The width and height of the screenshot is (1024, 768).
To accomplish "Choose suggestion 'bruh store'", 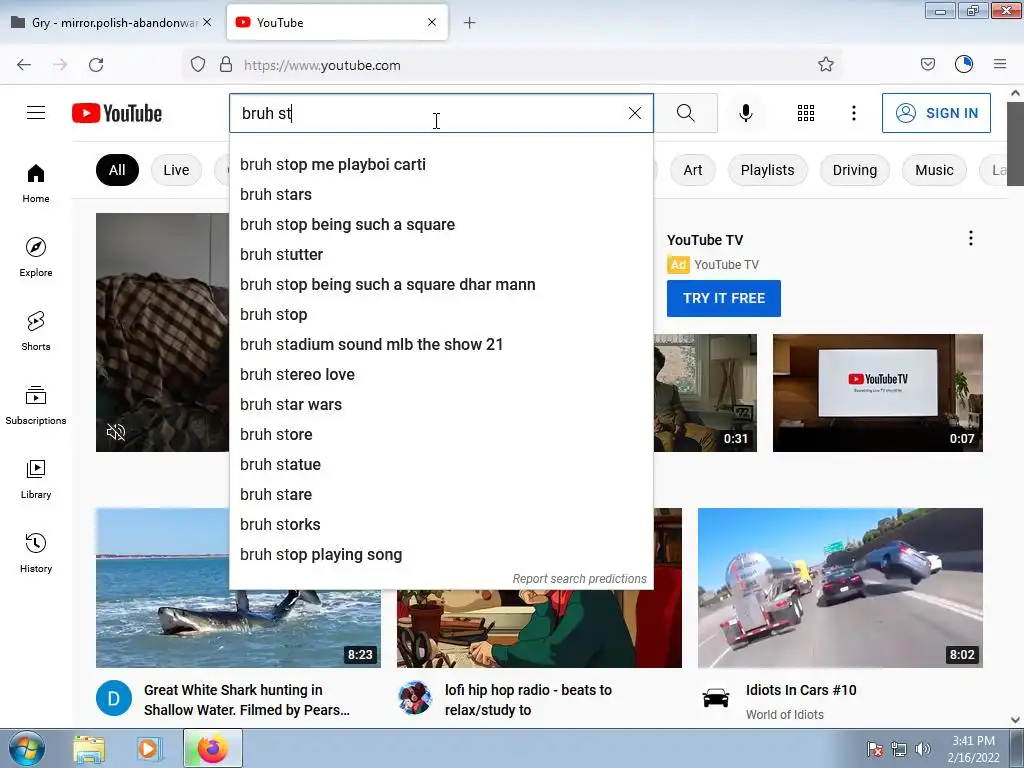I will tap(441, 435).
